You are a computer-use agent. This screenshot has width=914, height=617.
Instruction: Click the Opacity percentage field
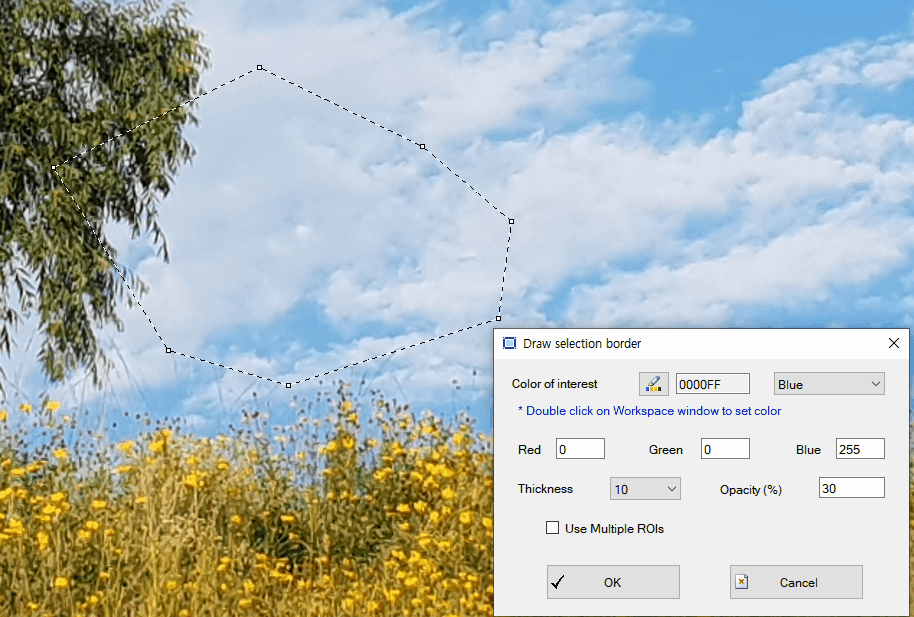coord(851,489)
